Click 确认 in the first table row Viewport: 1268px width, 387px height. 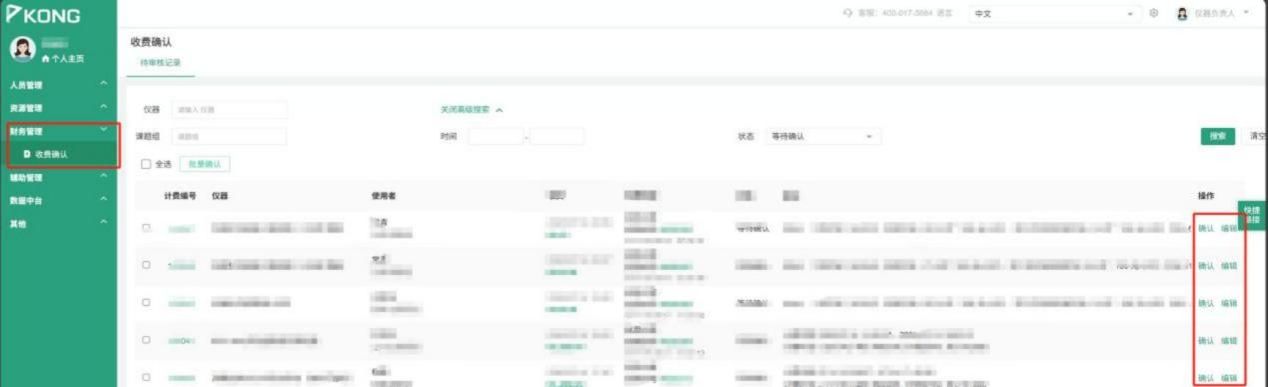(1206, 228)
